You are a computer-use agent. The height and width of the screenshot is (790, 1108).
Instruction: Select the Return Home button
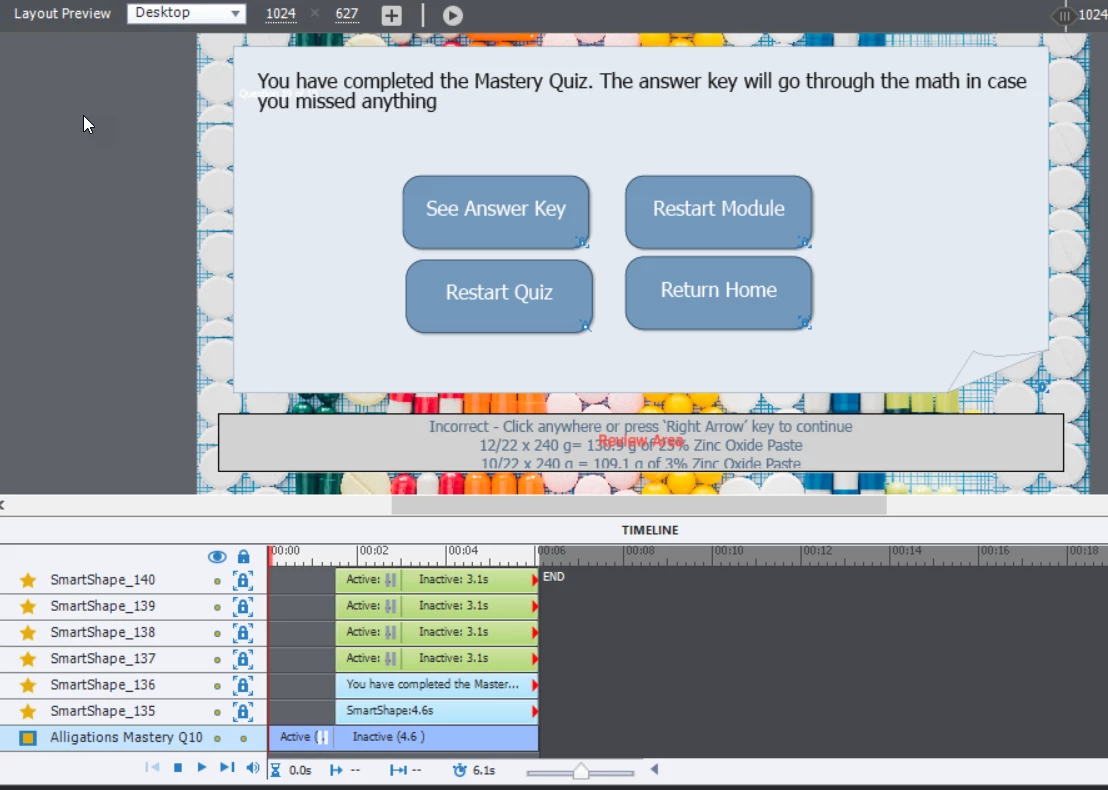719,293
